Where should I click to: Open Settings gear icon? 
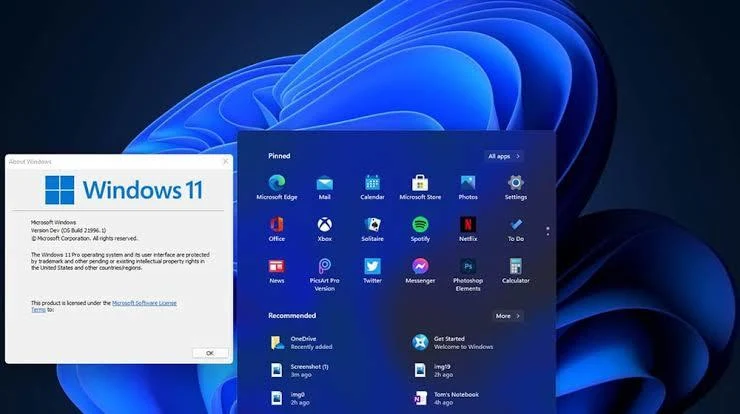(516, 187)
